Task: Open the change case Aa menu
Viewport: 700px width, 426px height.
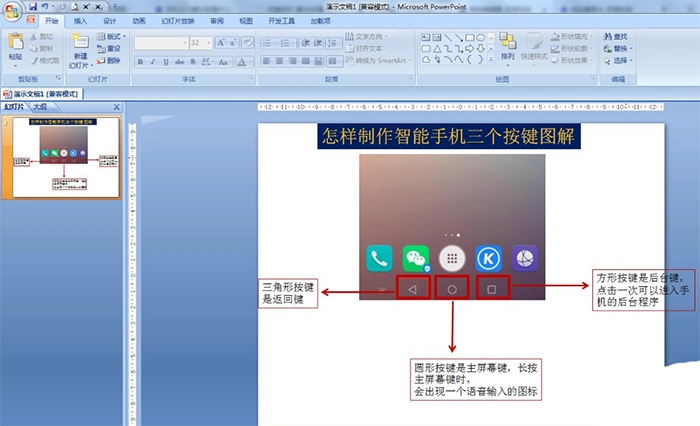Action: coord(224,62)
